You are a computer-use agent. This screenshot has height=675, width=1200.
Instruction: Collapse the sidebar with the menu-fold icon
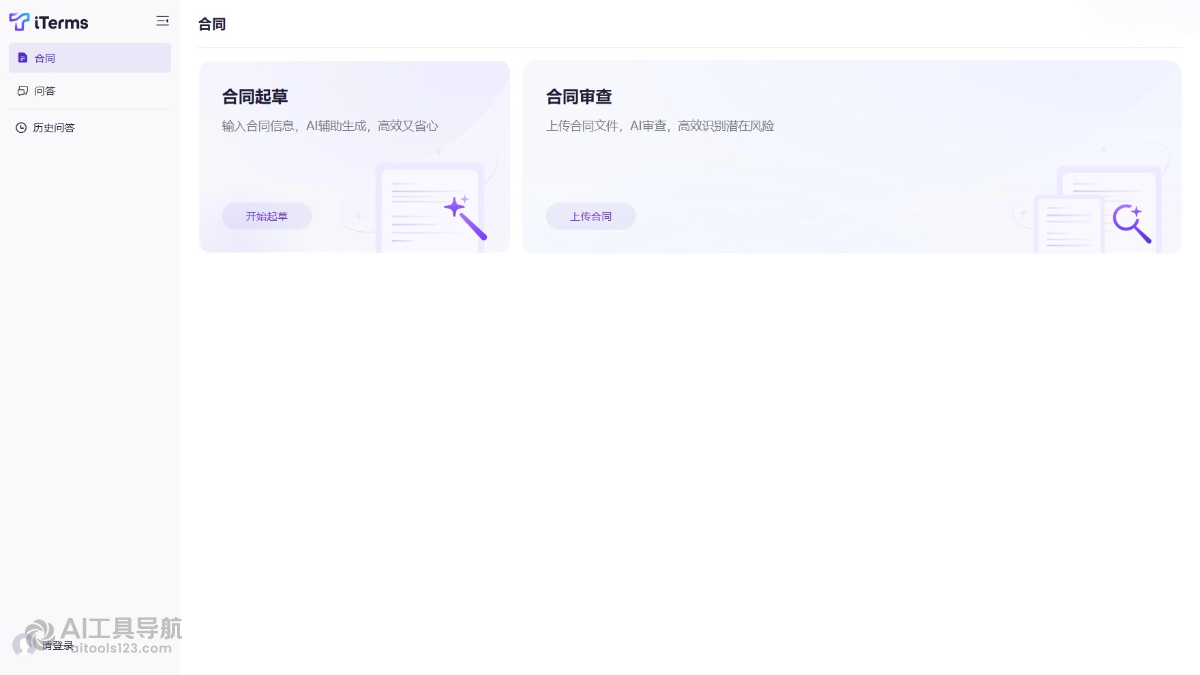tap(162, 21)
